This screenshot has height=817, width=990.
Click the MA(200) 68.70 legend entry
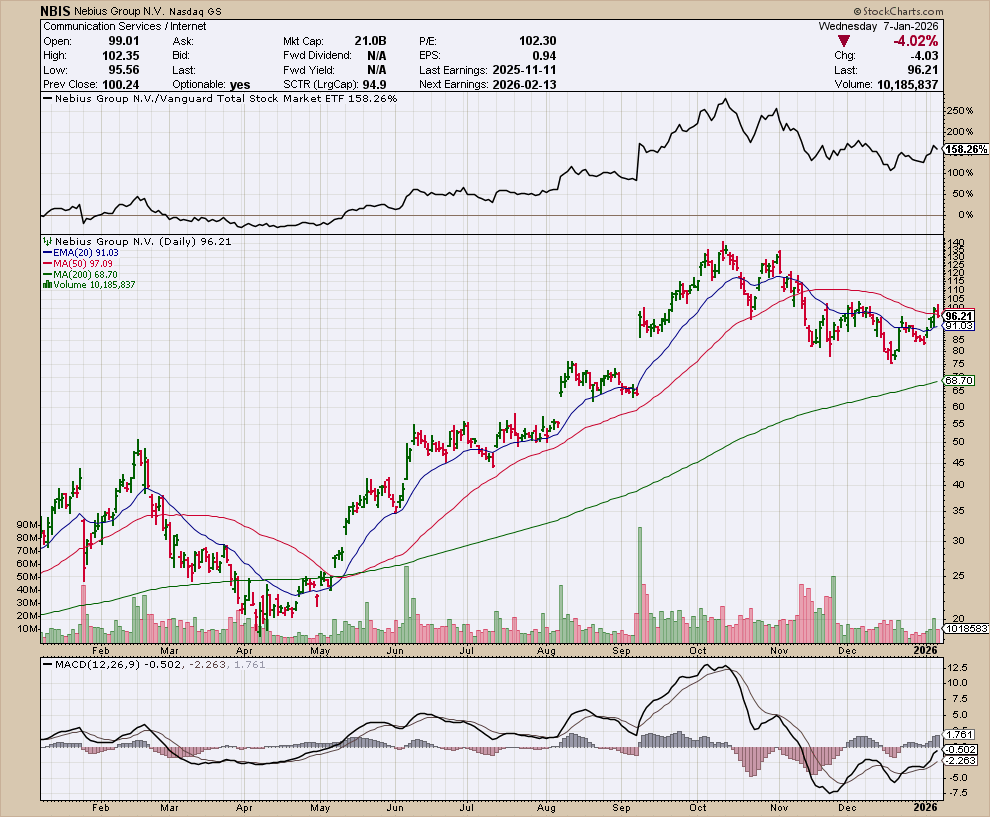tap(80, 275)
